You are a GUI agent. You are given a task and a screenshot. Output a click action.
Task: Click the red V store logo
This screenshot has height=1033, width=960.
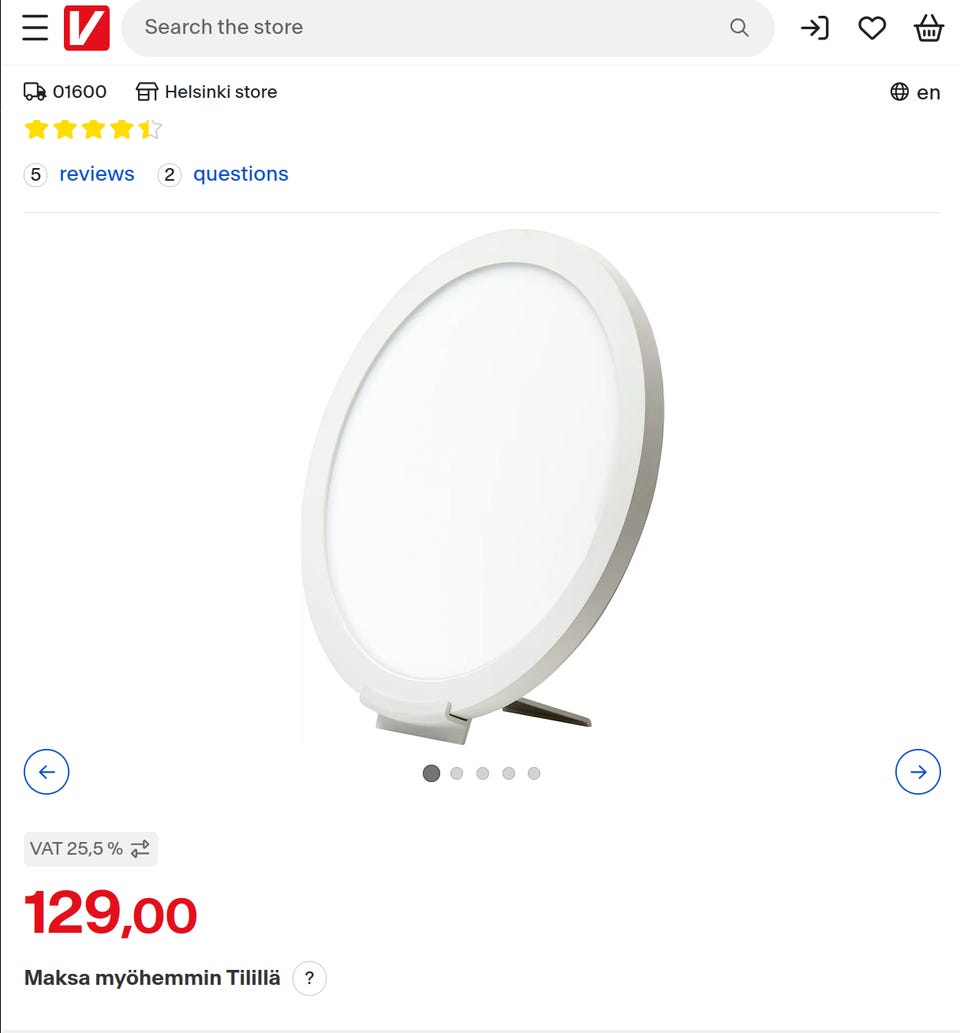[86, 28]
